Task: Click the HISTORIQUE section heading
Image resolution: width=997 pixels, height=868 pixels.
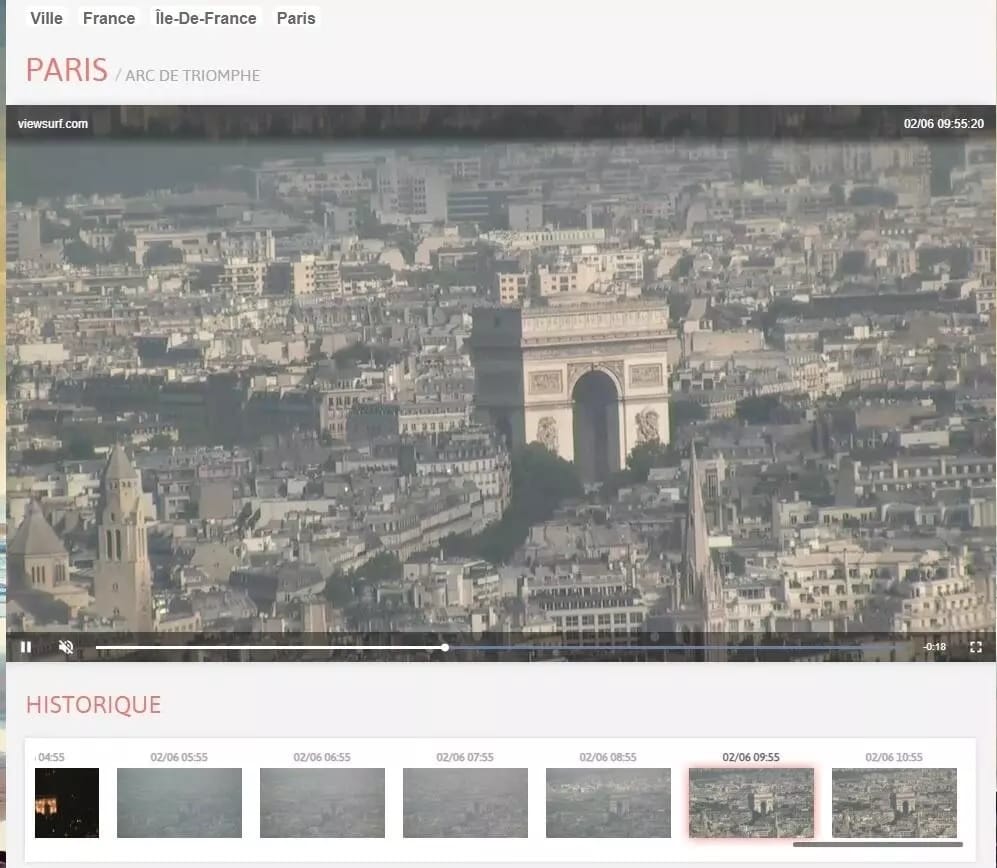Action: 93,705
